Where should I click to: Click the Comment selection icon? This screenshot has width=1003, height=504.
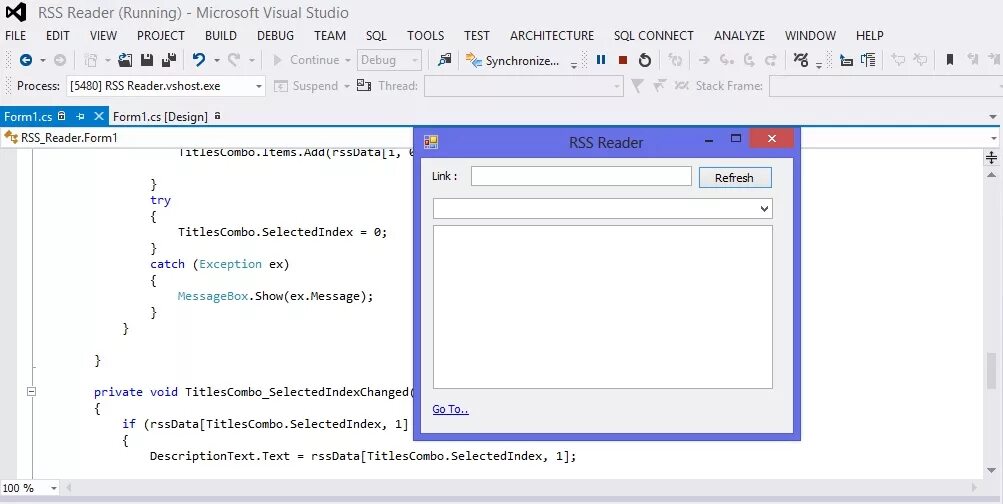click(898, 60)
